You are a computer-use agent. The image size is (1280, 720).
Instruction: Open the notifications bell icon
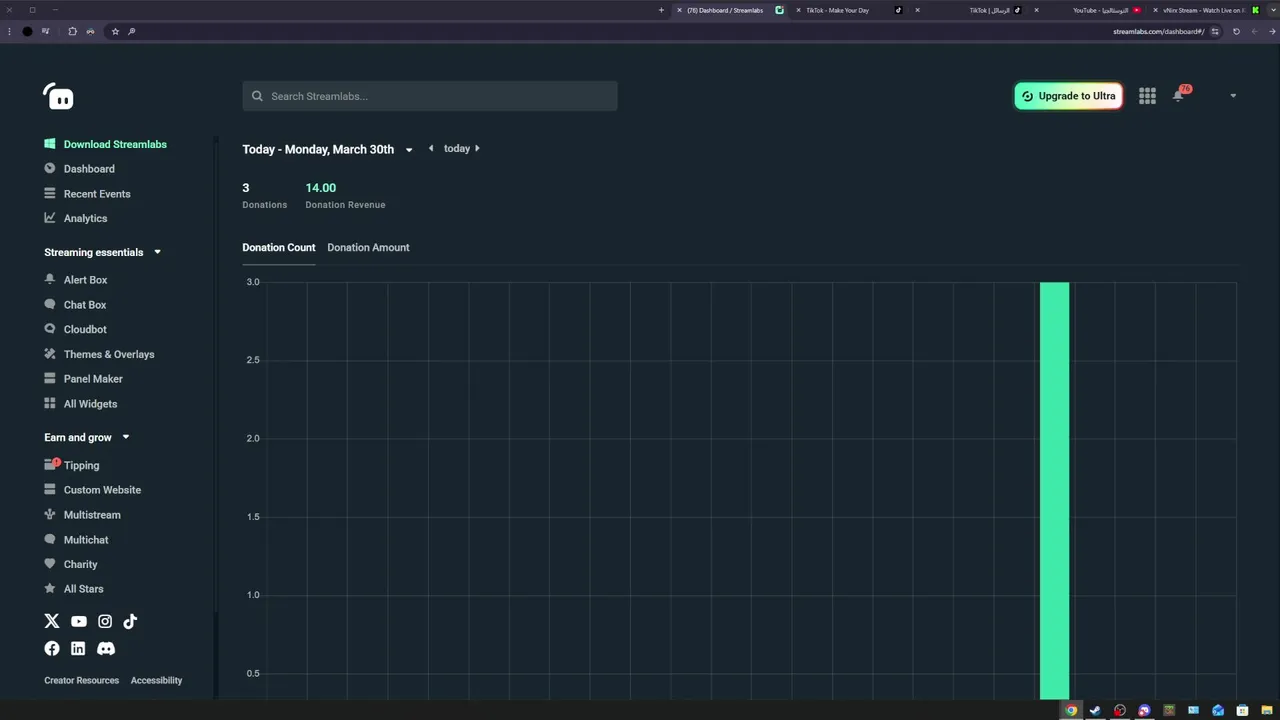(1178, 96)
